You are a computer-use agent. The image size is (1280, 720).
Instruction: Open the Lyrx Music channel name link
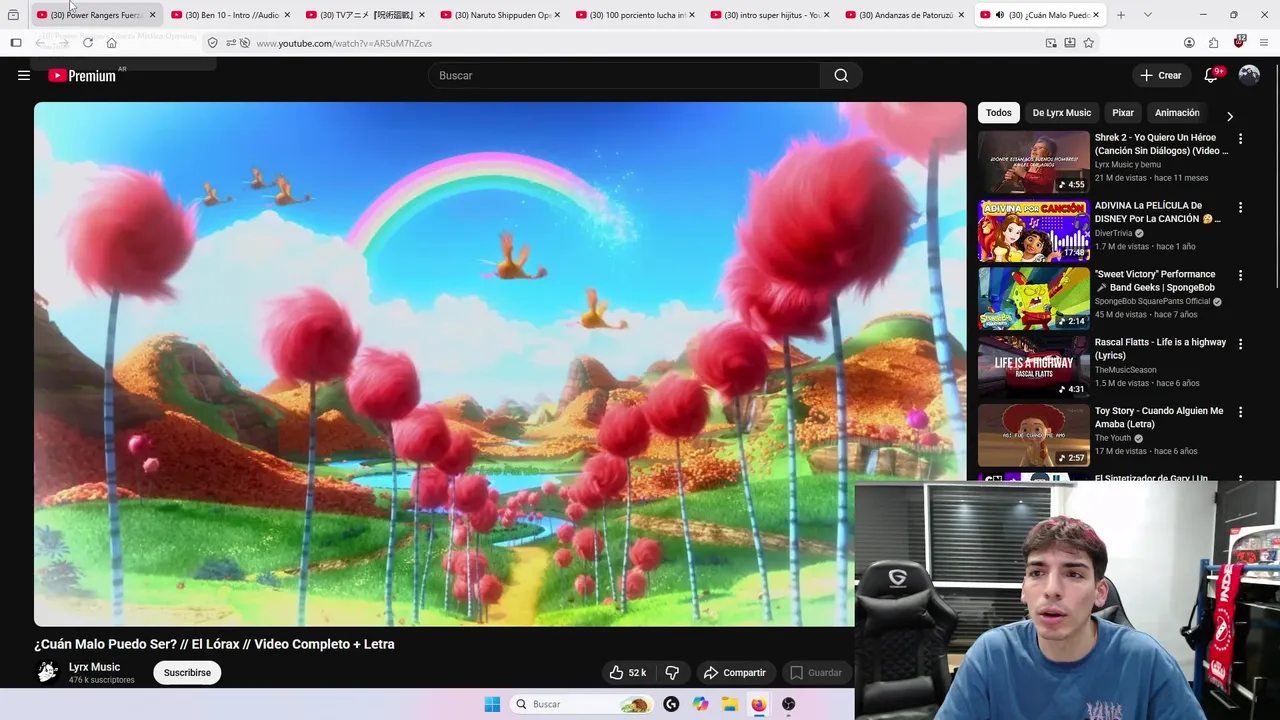[94, 667]
